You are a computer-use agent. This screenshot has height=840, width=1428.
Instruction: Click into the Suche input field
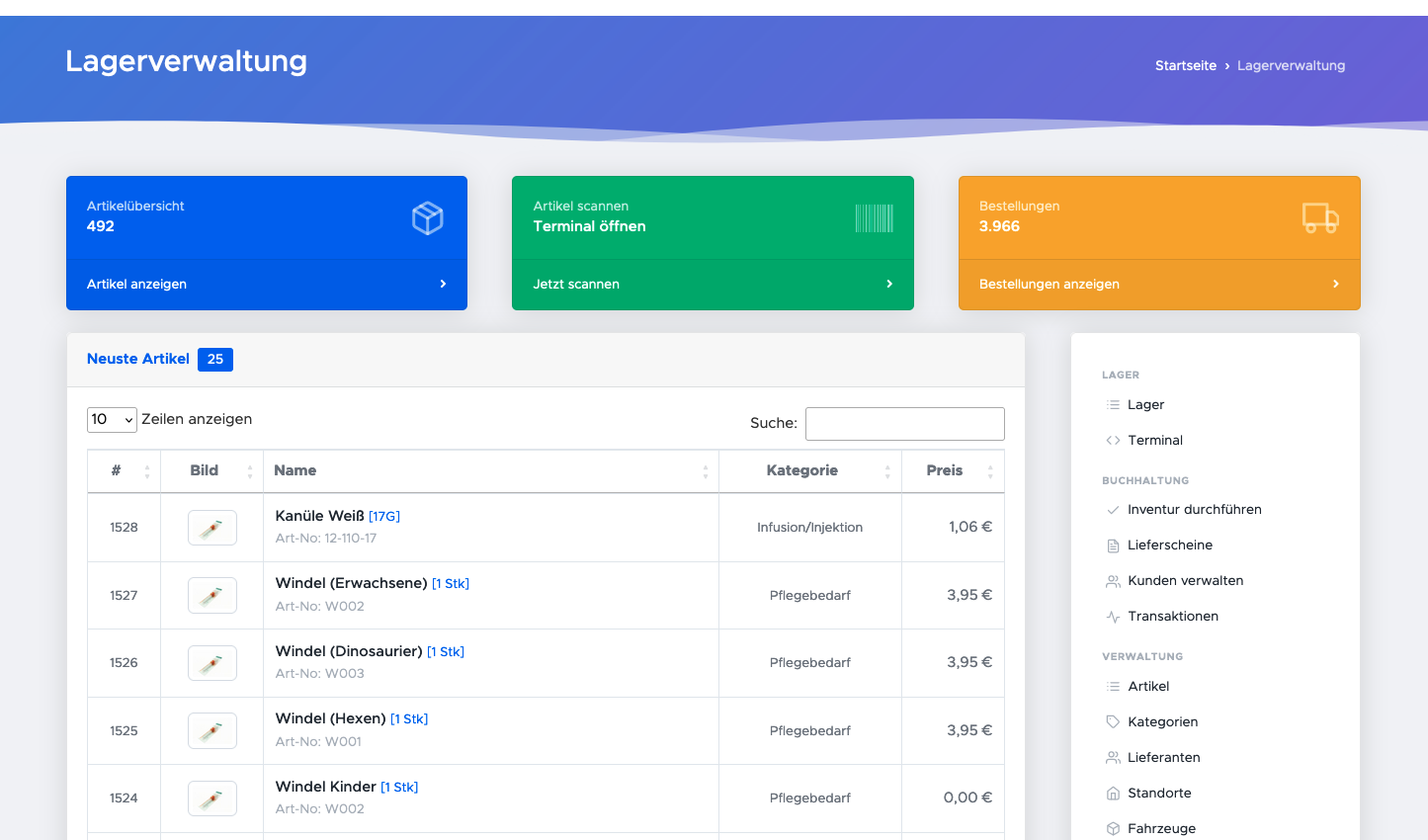coord(904,424)
